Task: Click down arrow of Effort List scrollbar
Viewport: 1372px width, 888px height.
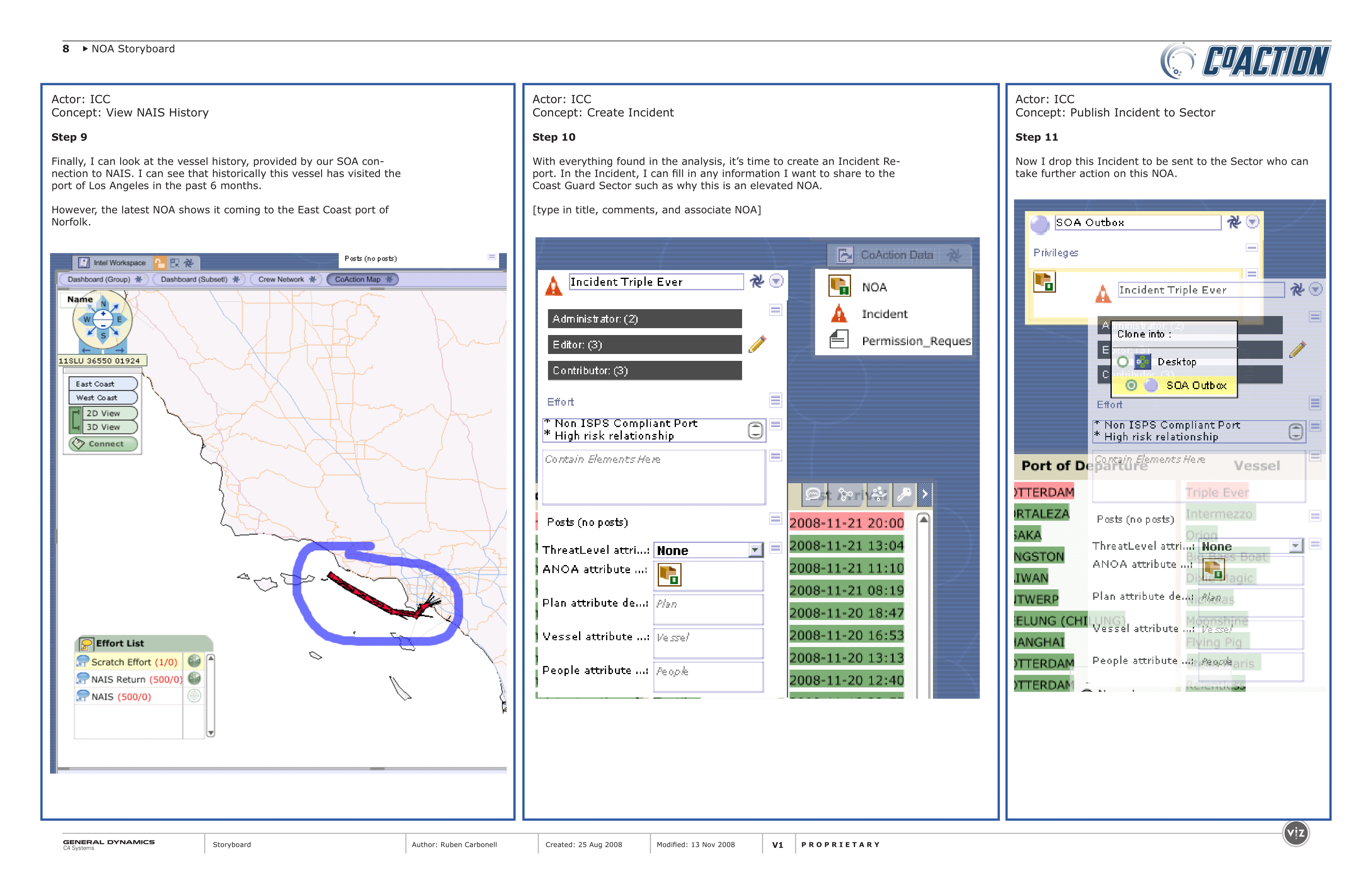Action: (x=211, y=733)
